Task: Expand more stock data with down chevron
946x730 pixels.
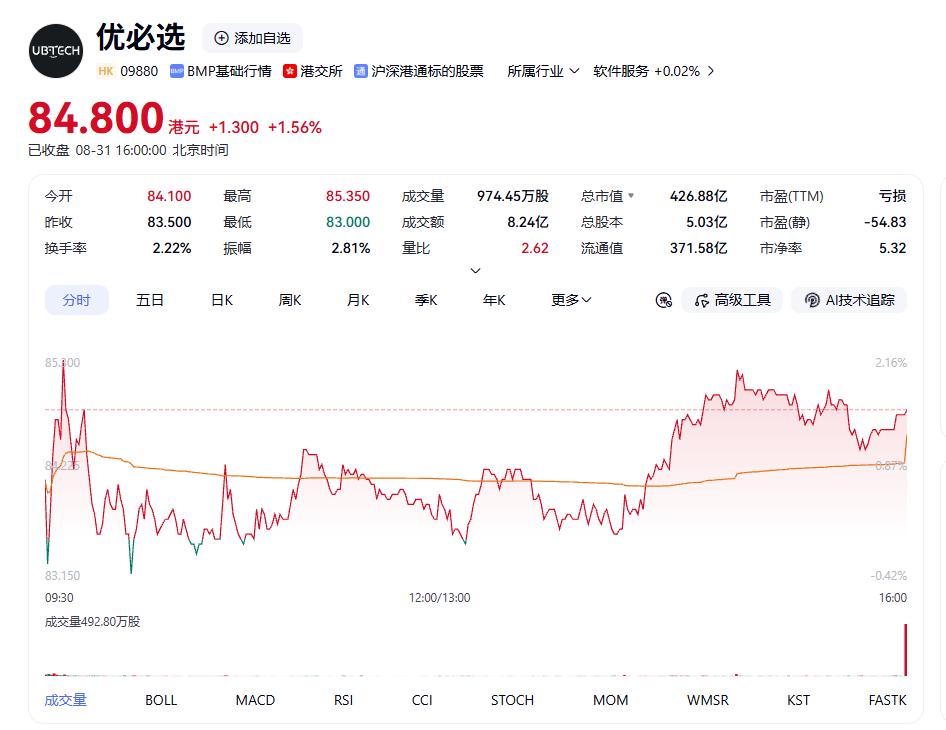Action: pos(475,270)
